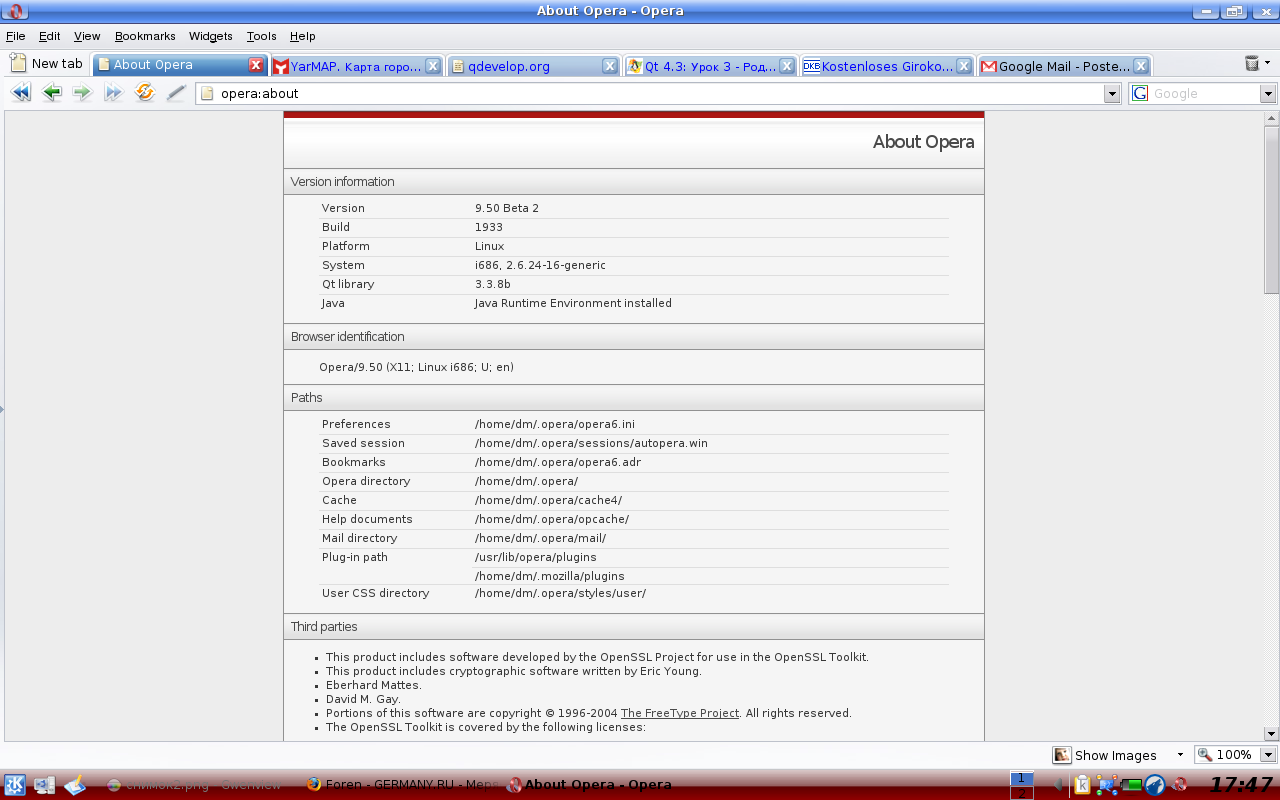Open the Show Images mode dropdown arrow
This screenshot has height=800, width=1280.
(1180, 755)
